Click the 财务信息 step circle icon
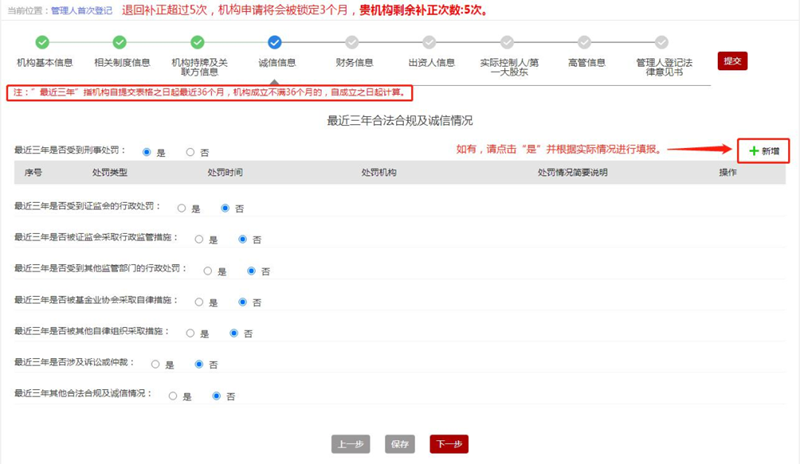This screenshot has width=800, height=464. pos(351,42)
